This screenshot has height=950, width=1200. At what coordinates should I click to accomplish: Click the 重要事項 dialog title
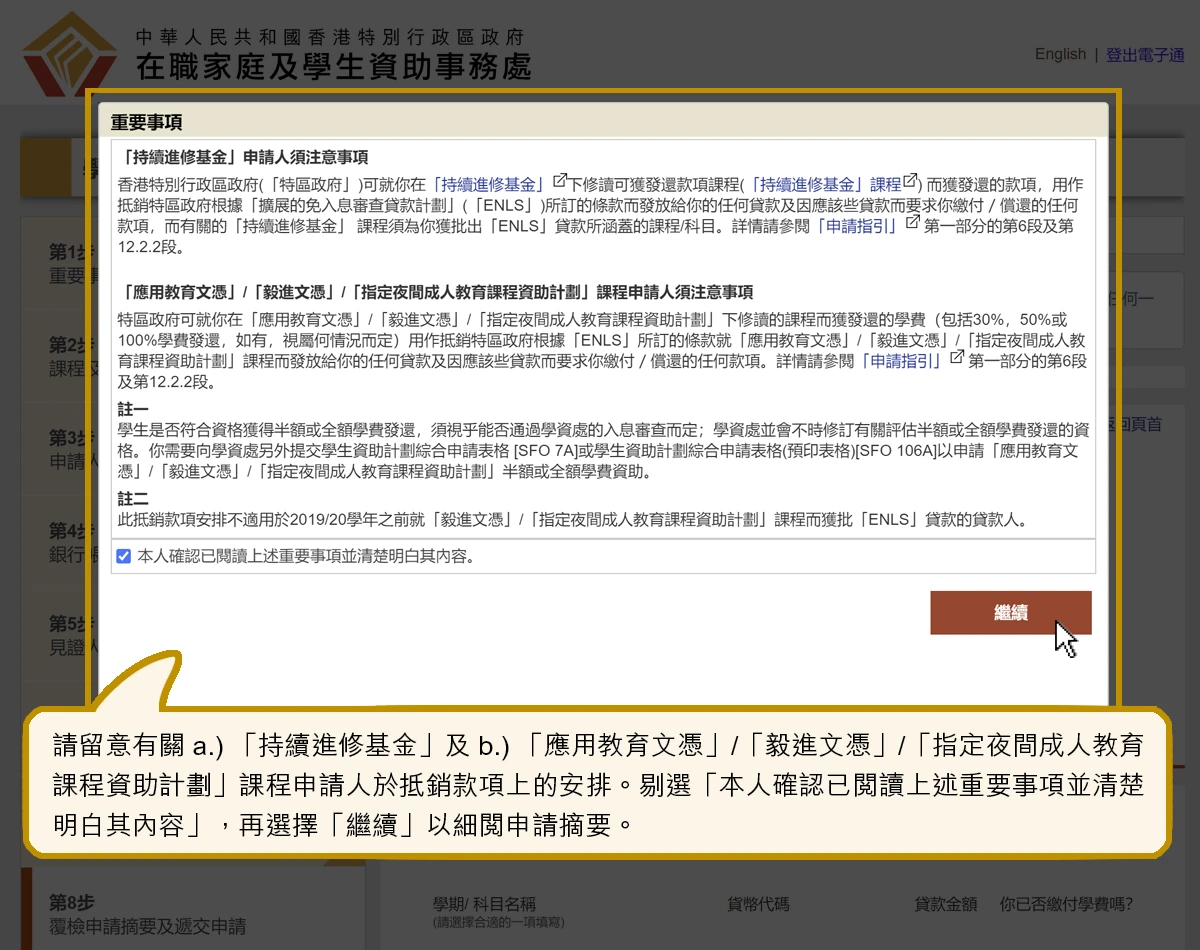pos(146,122)
